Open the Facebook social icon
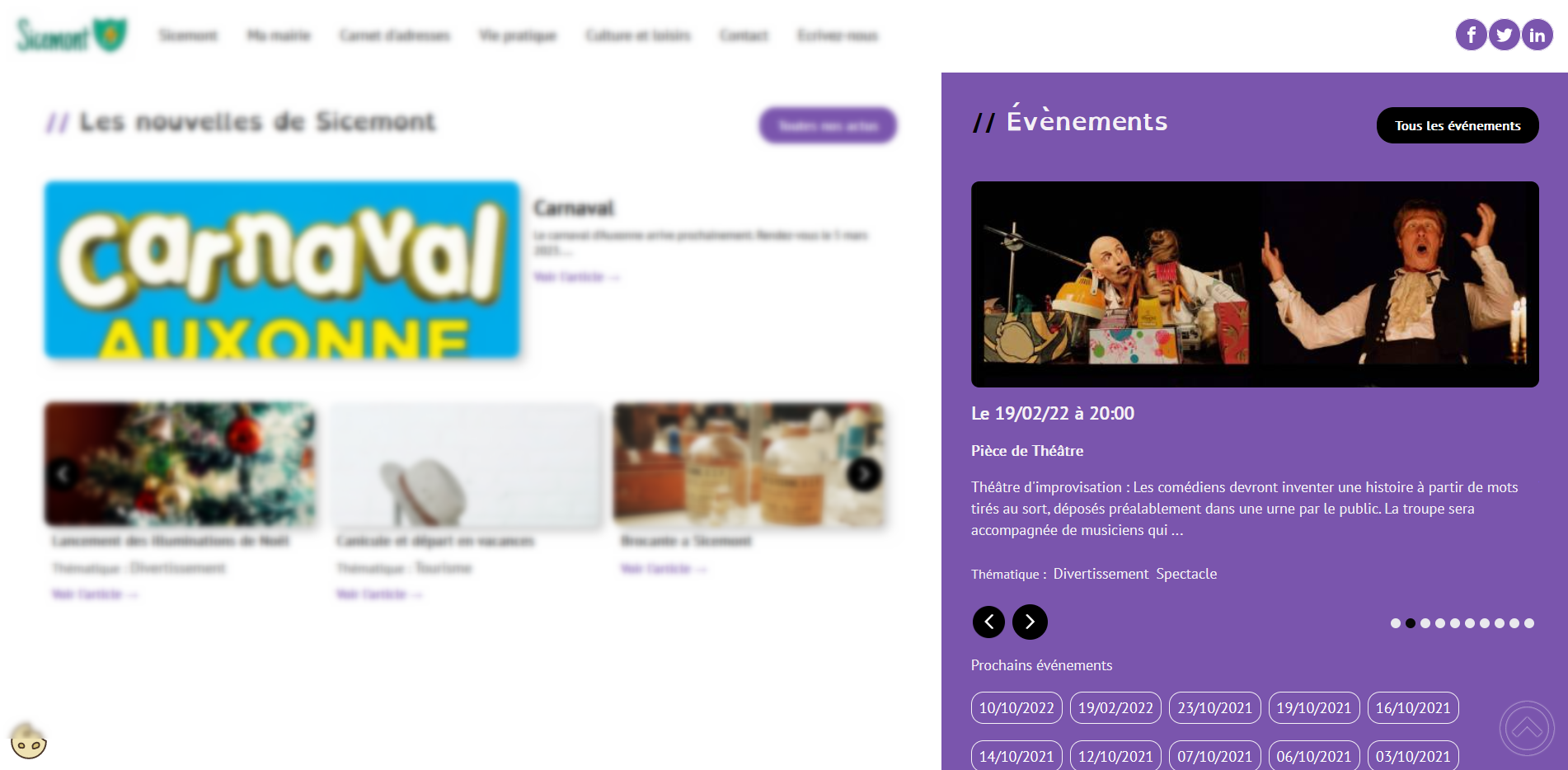 pyautogui.click(x=1471, y=35)
